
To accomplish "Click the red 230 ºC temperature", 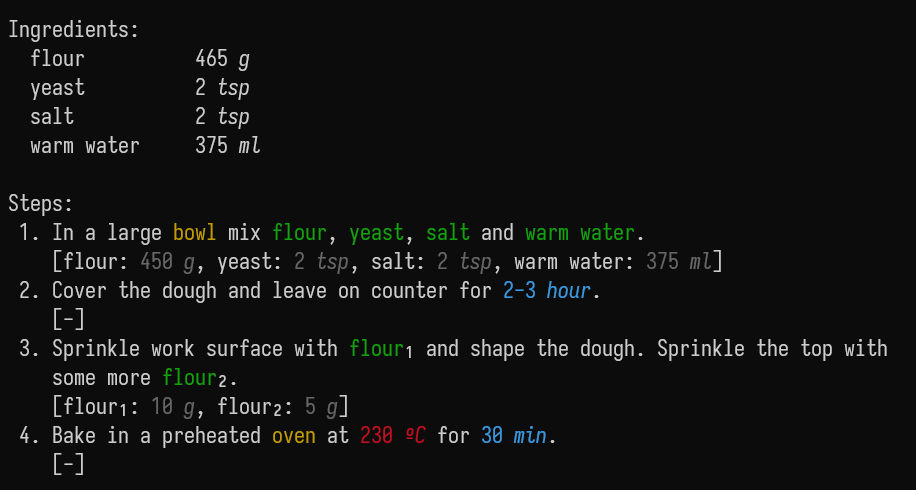I will [393, 436].
